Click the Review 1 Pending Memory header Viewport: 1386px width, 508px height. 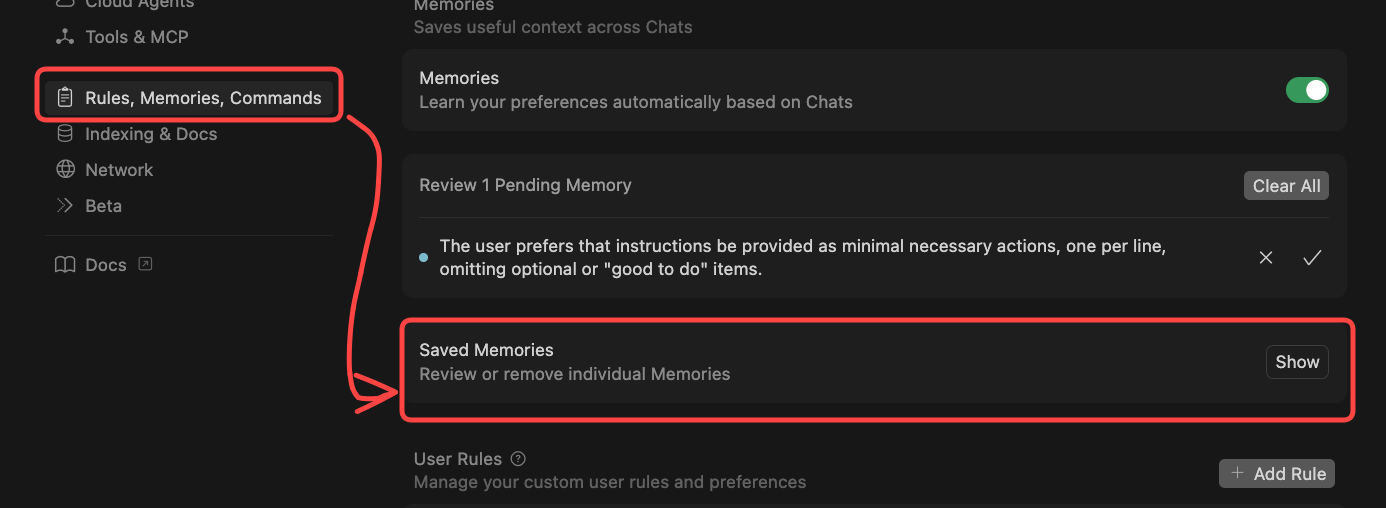(x=525, y=185)
